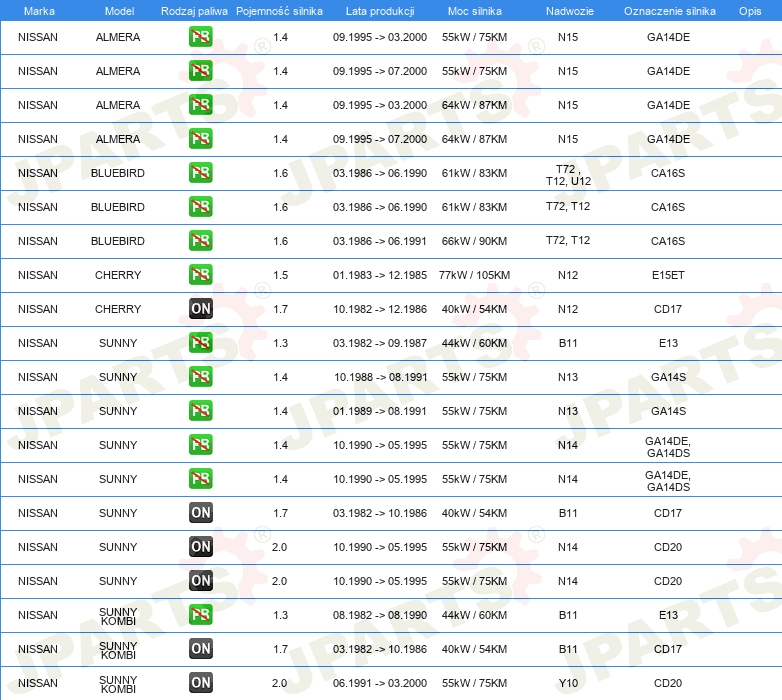Select the '01.1983 -> 12.1985' production years cell
The image size is (782, 700).
point(380,275)
